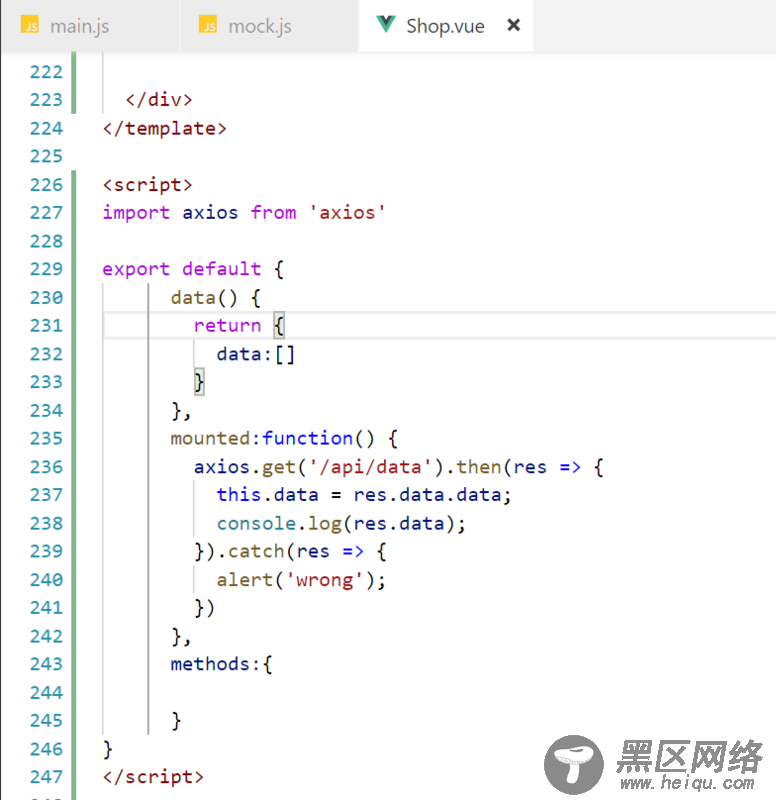The width and height of the screenshot is (776, 800).
Task: Click line number 246
Action: coord(46,749)
